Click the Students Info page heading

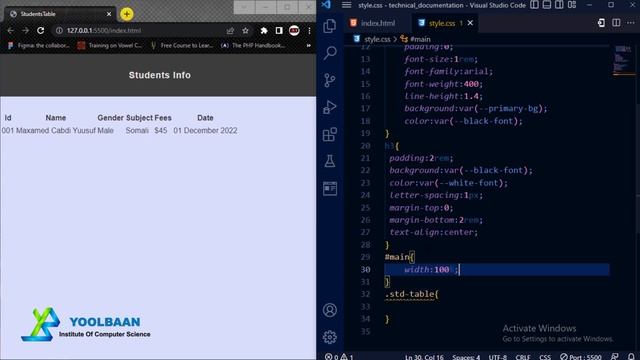[160, 75]
